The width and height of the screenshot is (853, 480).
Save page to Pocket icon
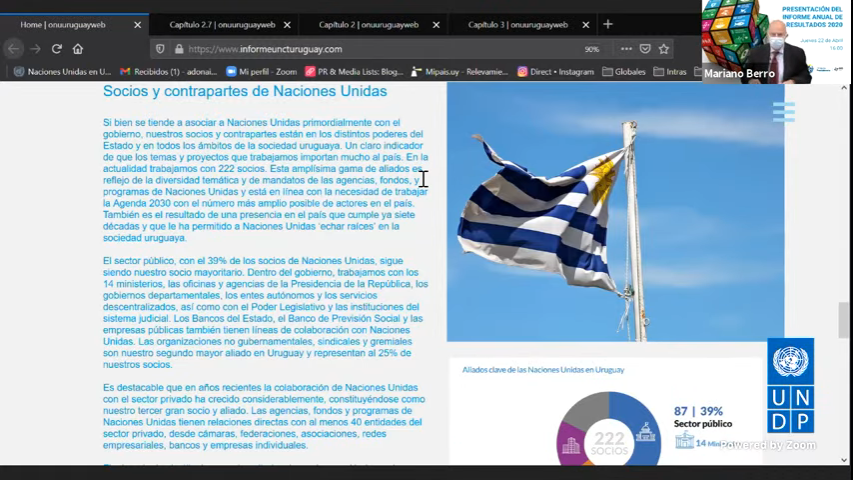[x=645, y=49]
